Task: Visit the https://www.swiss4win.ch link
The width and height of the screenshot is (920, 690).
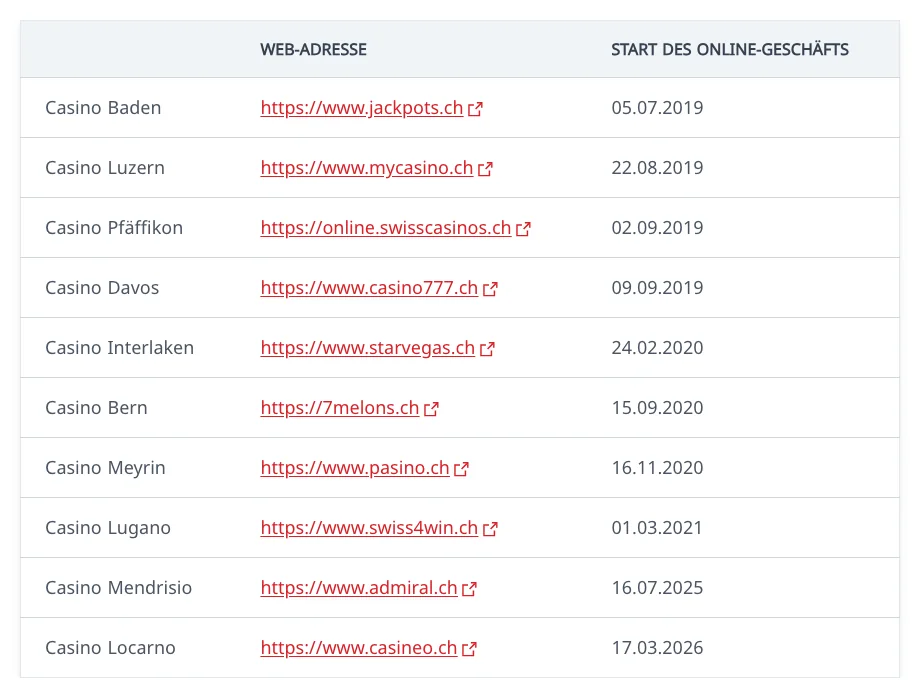Action: pos(369,527)
